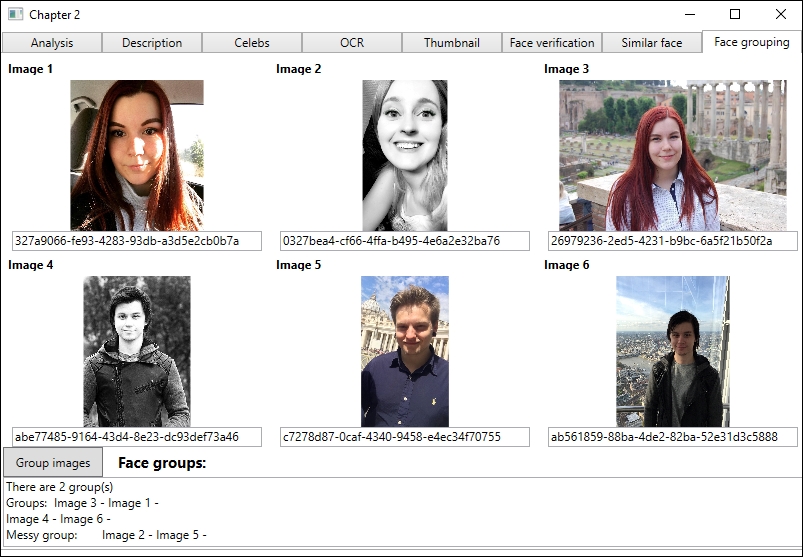Image resolution: width=803 pixels, height=557 pixels.
Task: Select the Image 5 photo thumbnail
Action: (405, 351)
